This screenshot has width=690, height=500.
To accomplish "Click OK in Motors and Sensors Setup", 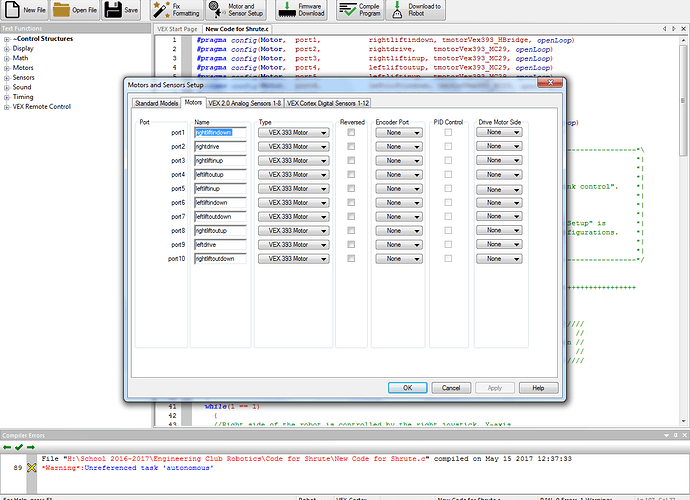I will [x=407, y=388].
